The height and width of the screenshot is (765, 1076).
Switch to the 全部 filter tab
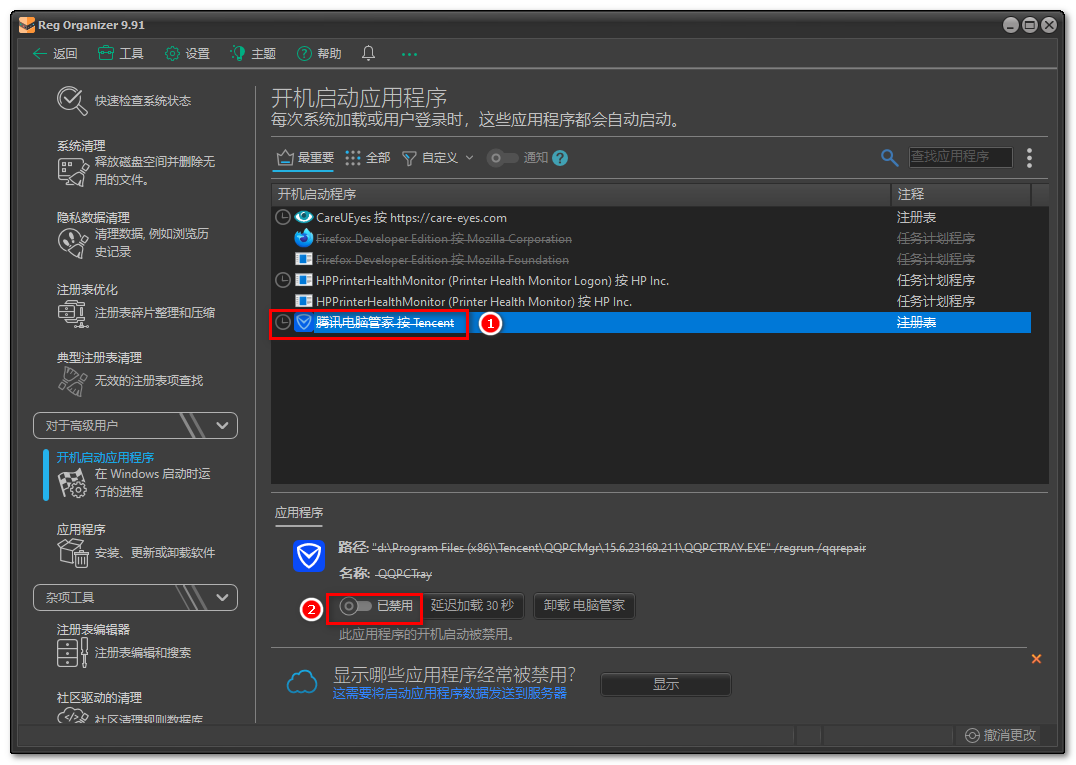(368, 158)
